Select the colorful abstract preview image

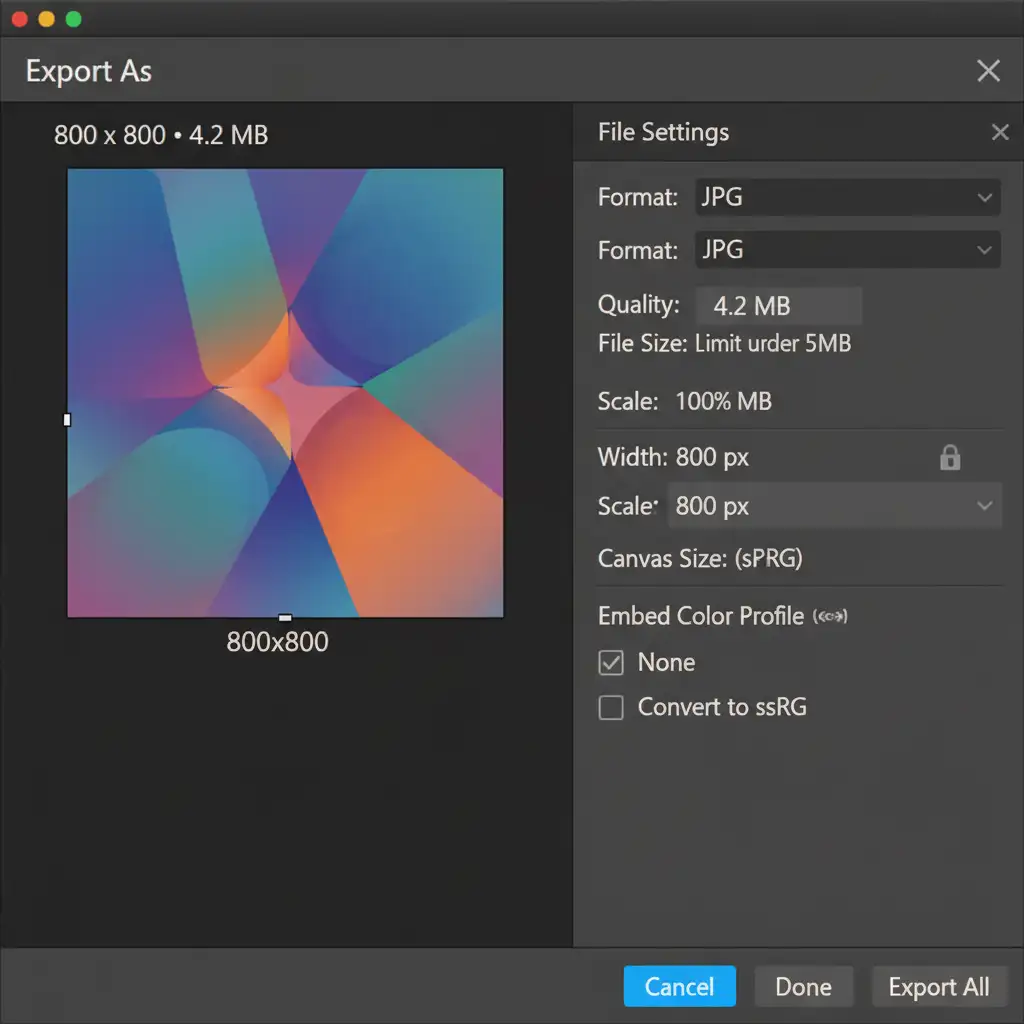[x=285, y=393]
